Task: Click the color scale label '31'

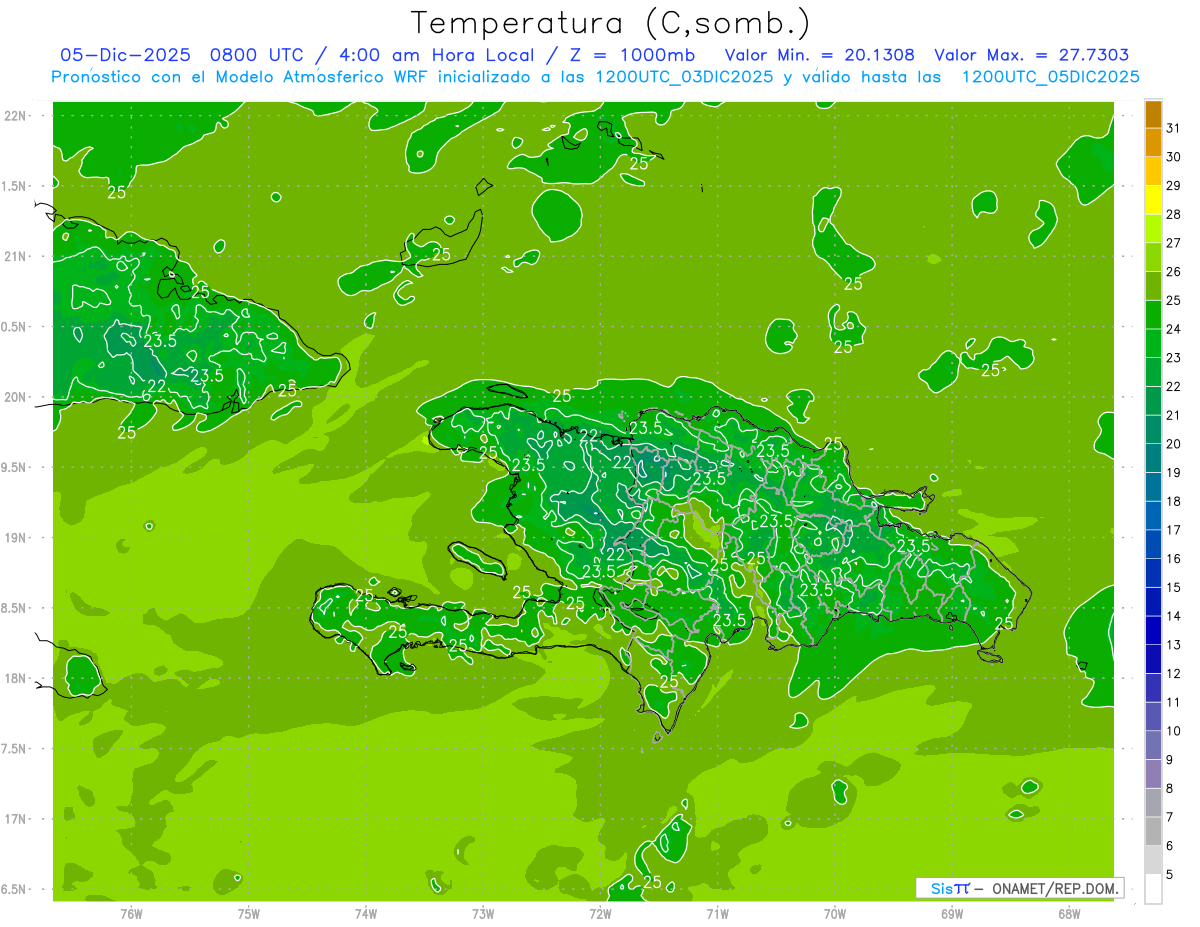Action: [x=1174, y=128]
